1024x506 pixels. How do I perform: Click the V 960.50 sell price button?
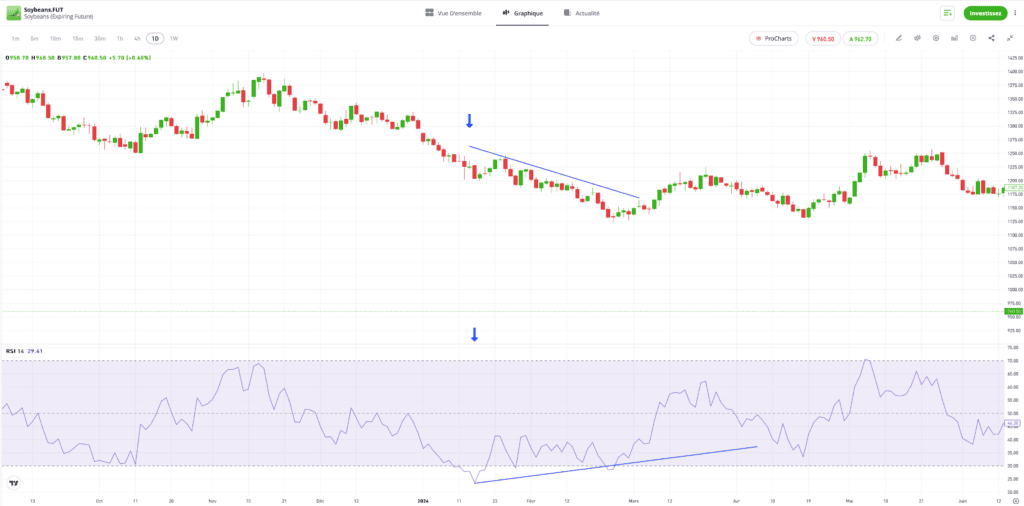823,39
